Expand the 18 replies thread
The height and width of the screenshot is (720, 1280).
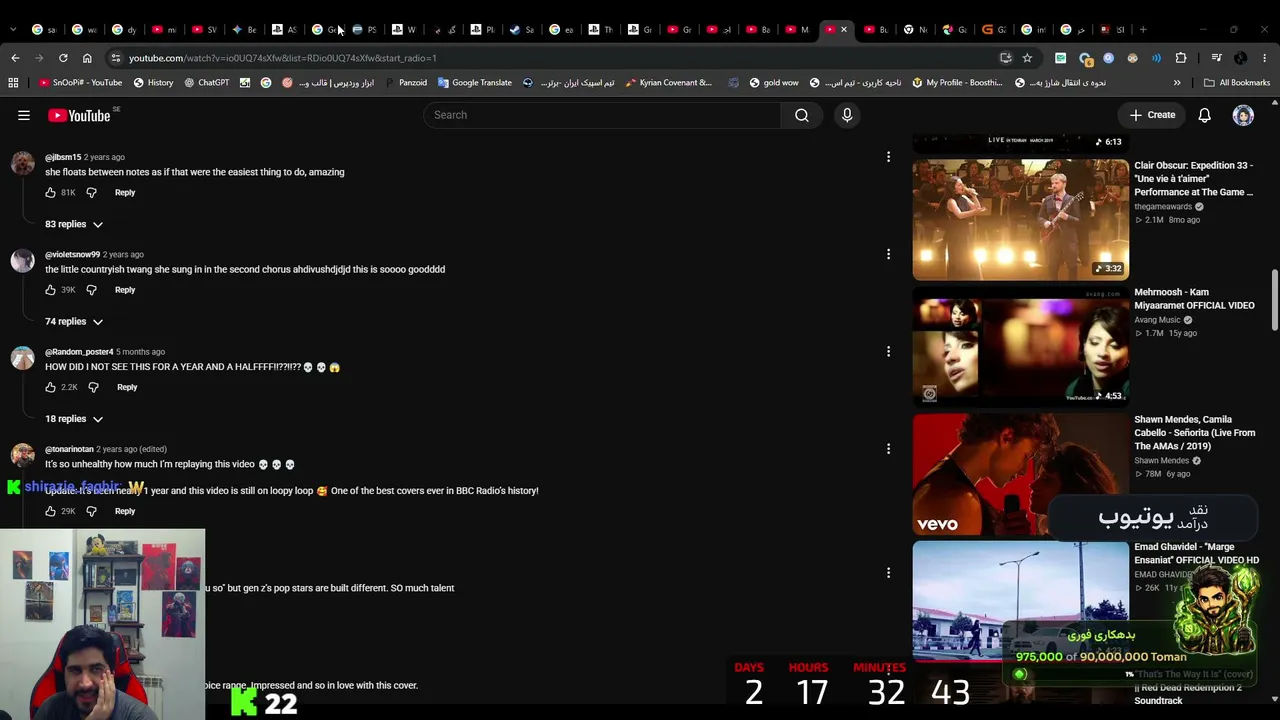(74, 419)
